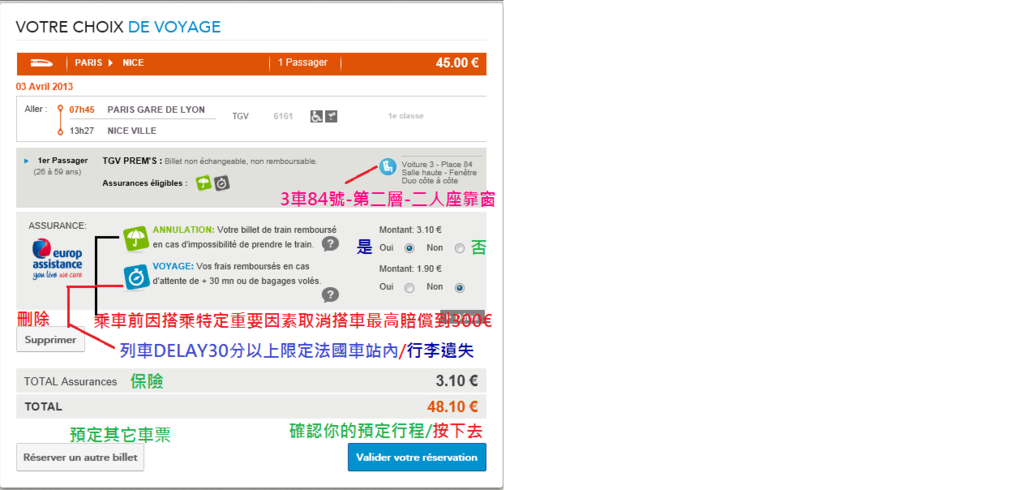The image size is (1024, 490).
Task: Expand the 1er Passager blue arrow
Action: click(x=26, y=161)
